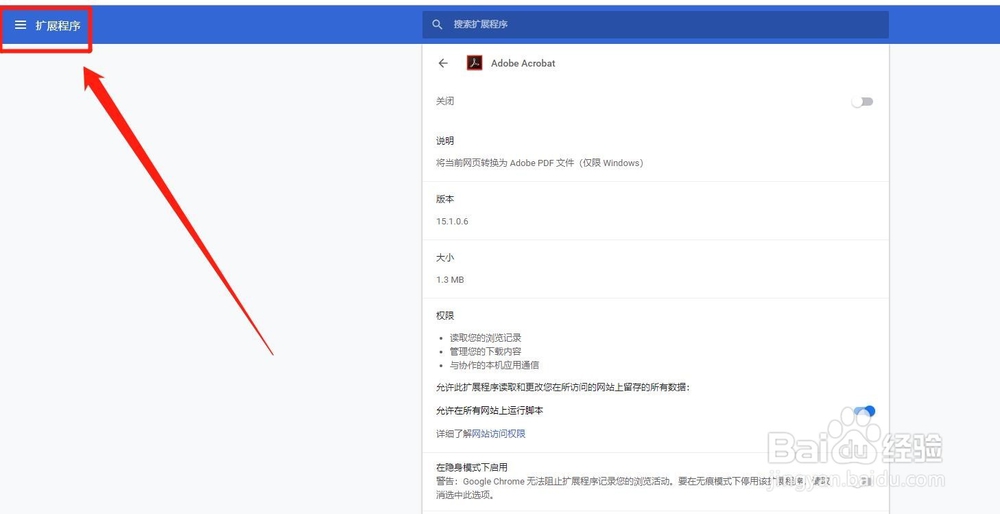Click the 版本 heading

pyautogui.click(x=445, y=199)
